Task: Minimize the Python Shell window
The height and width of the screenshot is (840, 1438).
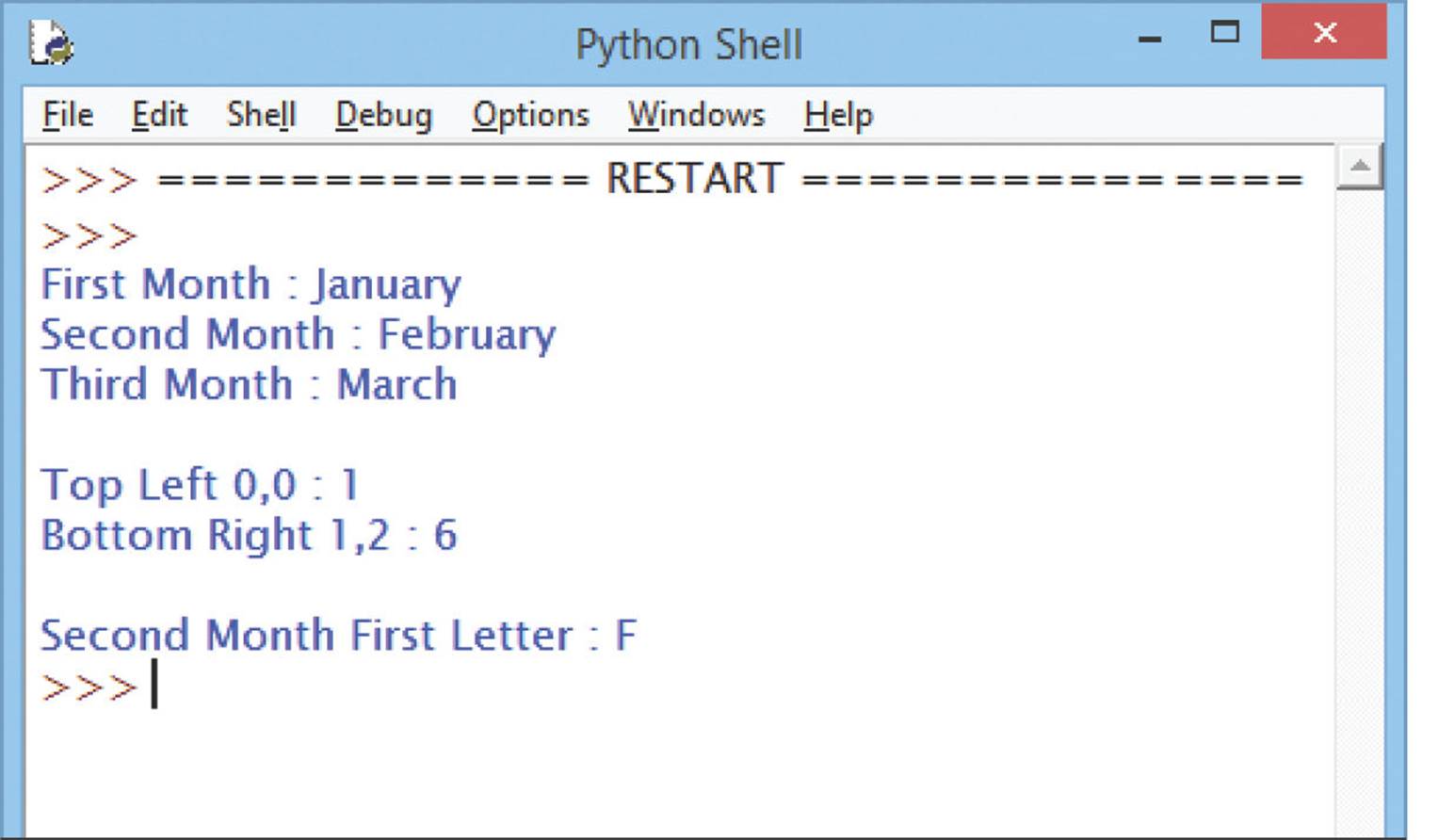Action: pos(1150,39)
